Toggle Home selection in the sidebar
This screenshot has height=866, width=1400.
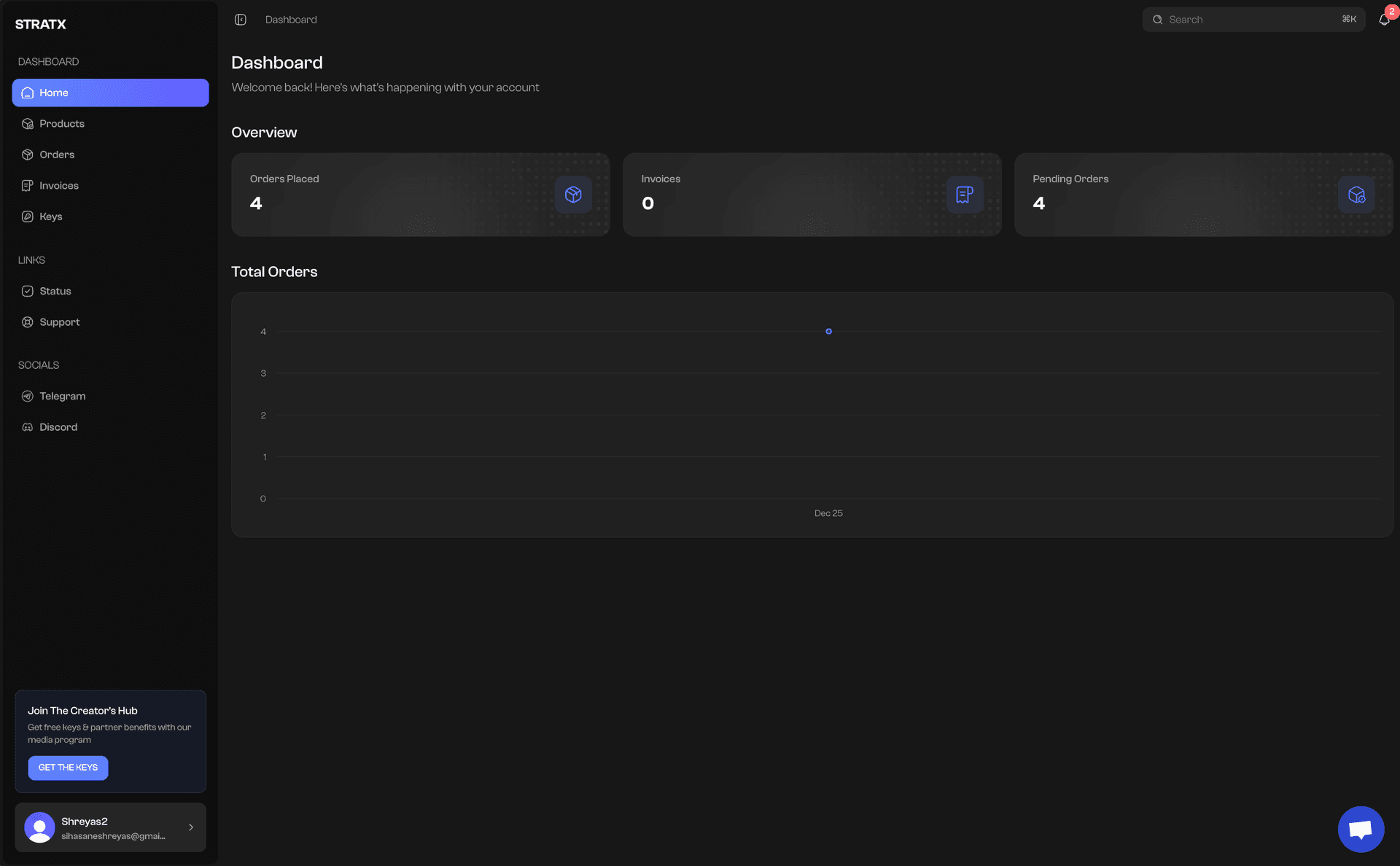(109, 93)
